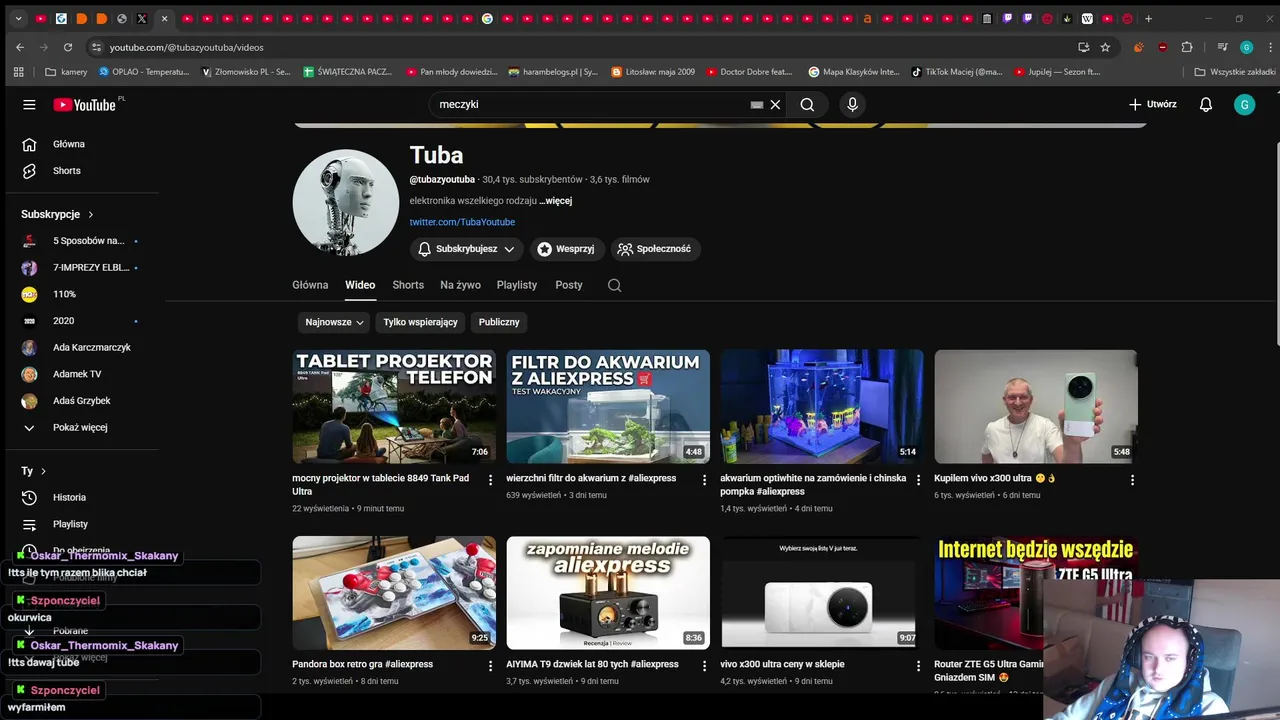Reload the page in browser
The image size is (1280, 720).
coord(68,47)
